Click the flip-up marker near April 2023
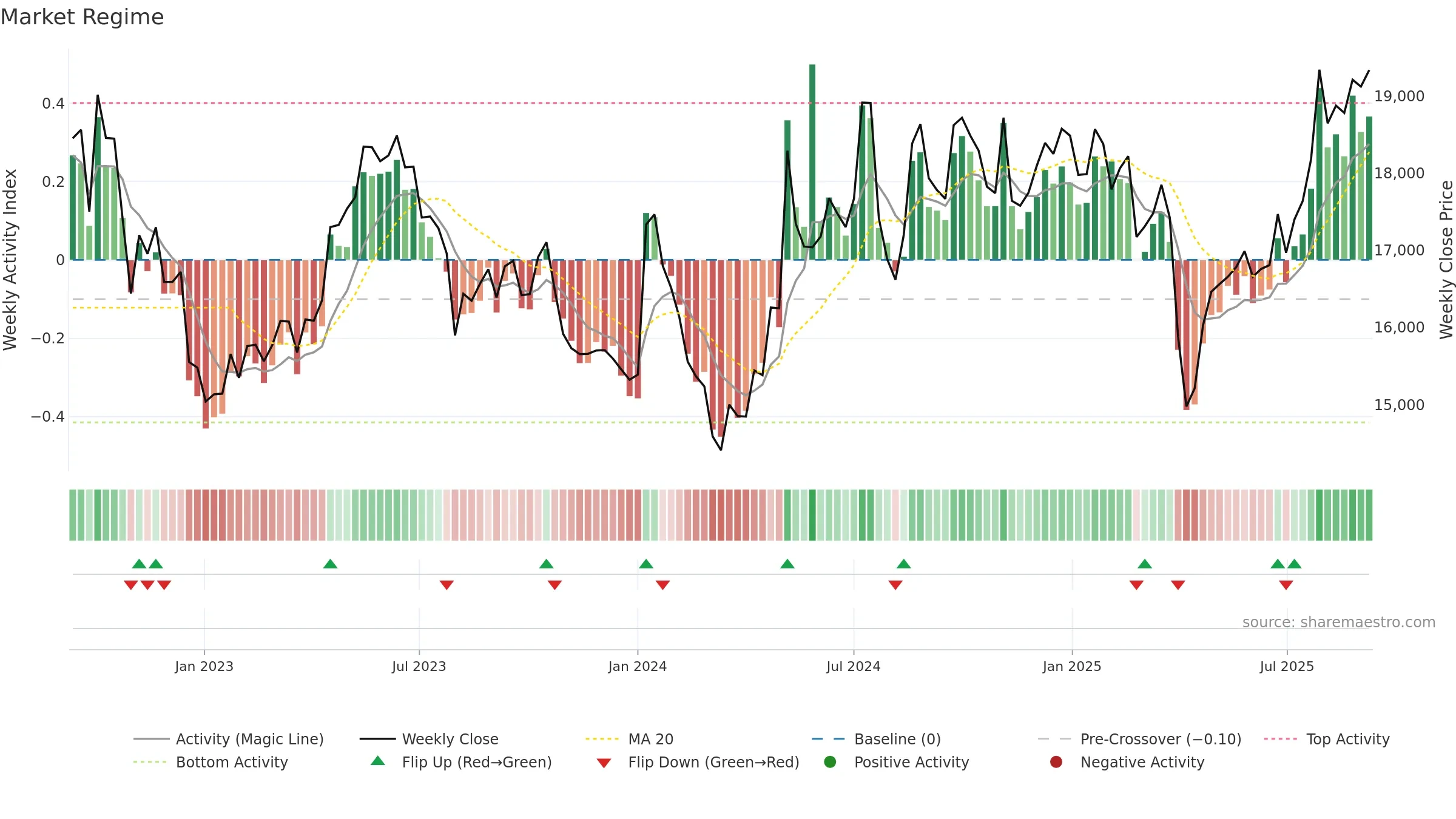This screenshot has height=819, width=1456. [331, 564]
